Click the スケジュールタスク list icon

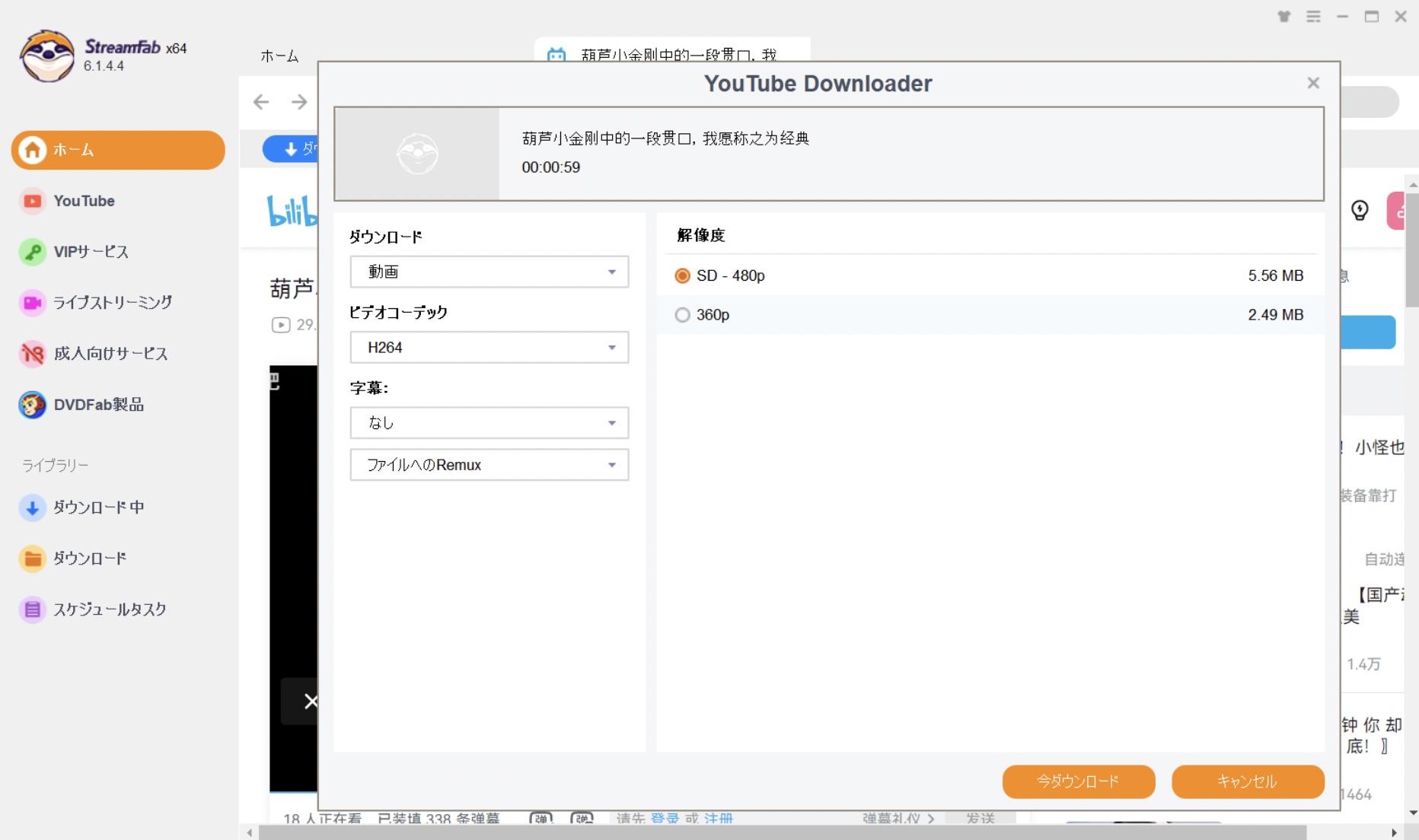click(32, 609)
